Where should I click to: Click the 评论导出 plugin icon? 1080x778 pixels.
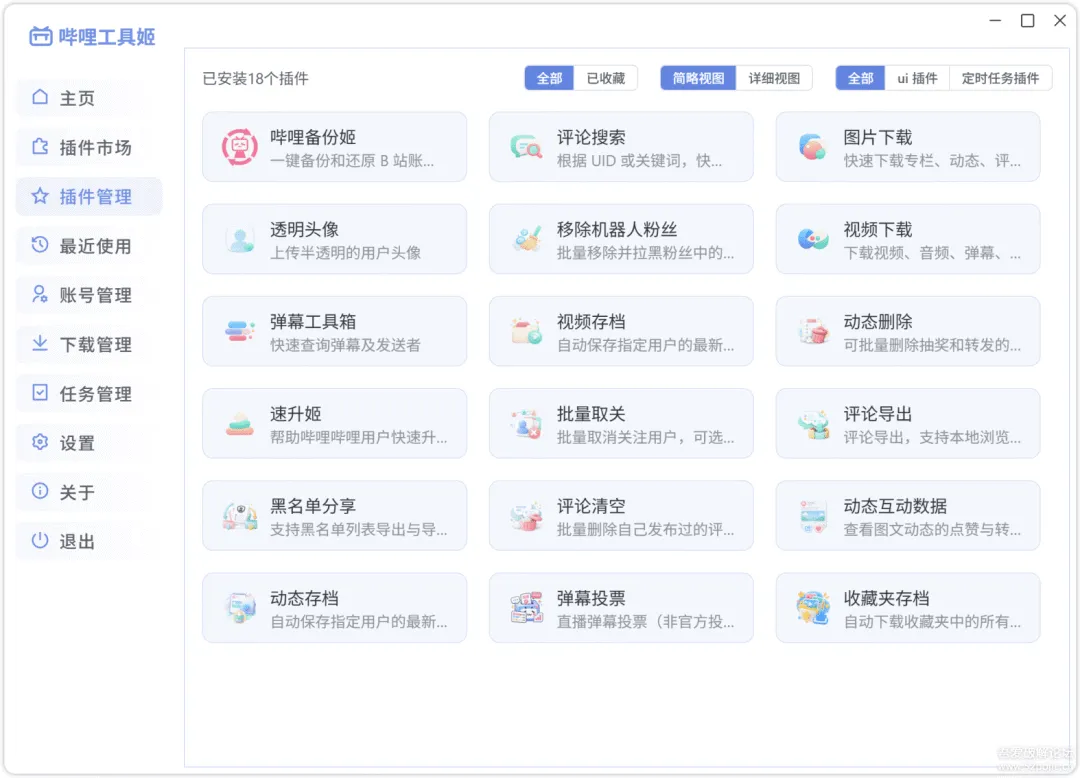tap(813, 423)
